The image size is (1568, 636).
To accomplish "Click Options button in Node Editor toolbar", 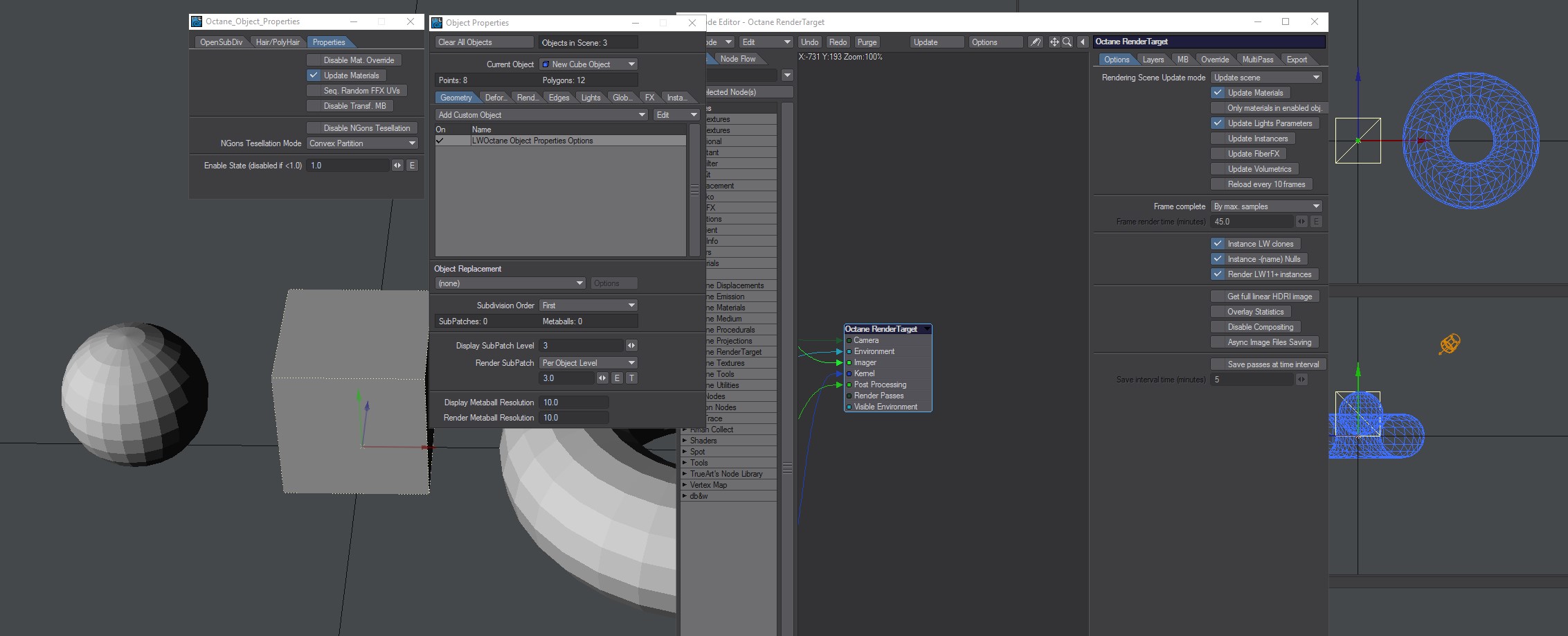I will [995, 42].
